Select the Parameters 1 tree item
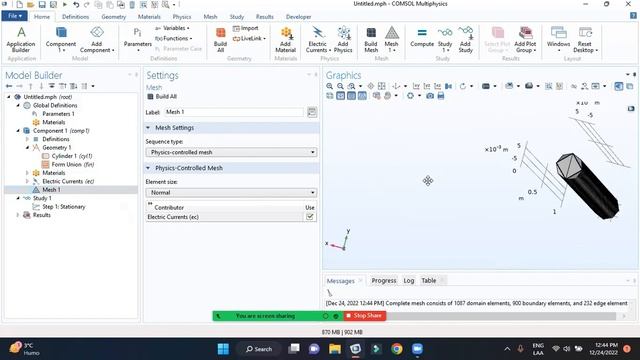The height and width of the screenshot is (360, 640). point(58,114)
